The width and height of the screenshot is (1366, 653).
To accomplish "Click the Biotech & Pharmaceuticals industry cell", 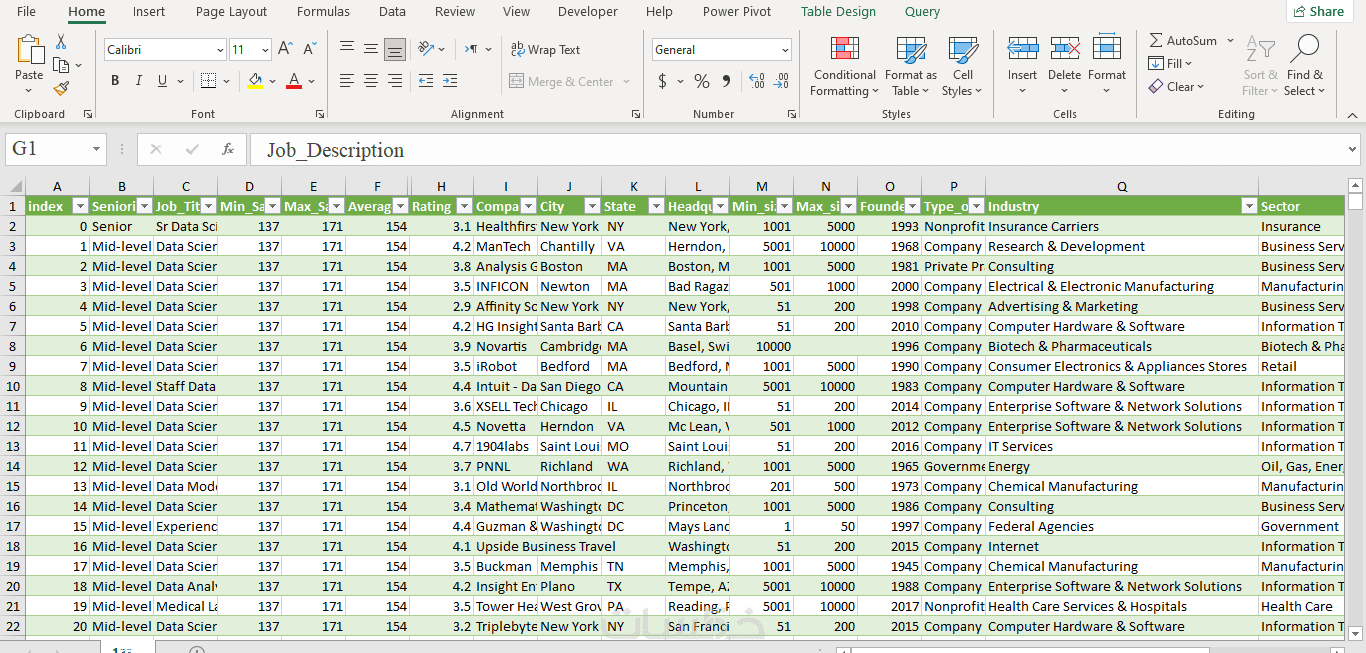I will pyautogui.click(x=1122, y=346).
